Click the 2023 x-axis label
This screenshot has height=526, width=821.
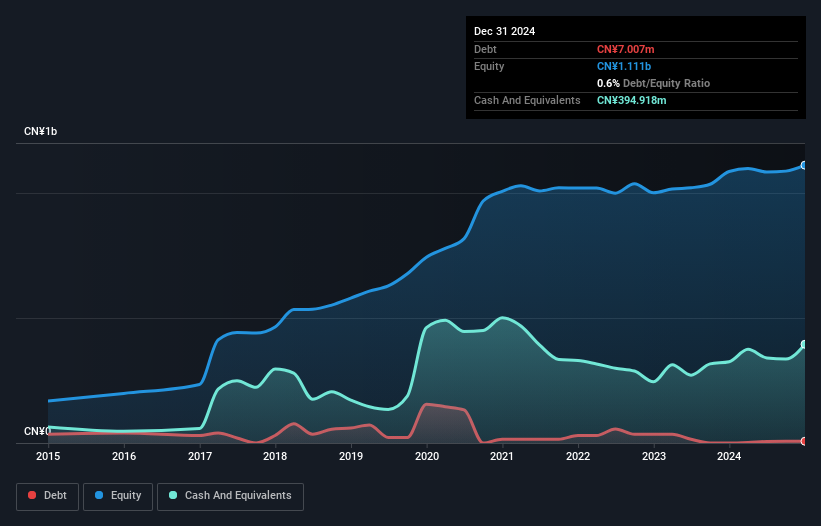[654, 456]
